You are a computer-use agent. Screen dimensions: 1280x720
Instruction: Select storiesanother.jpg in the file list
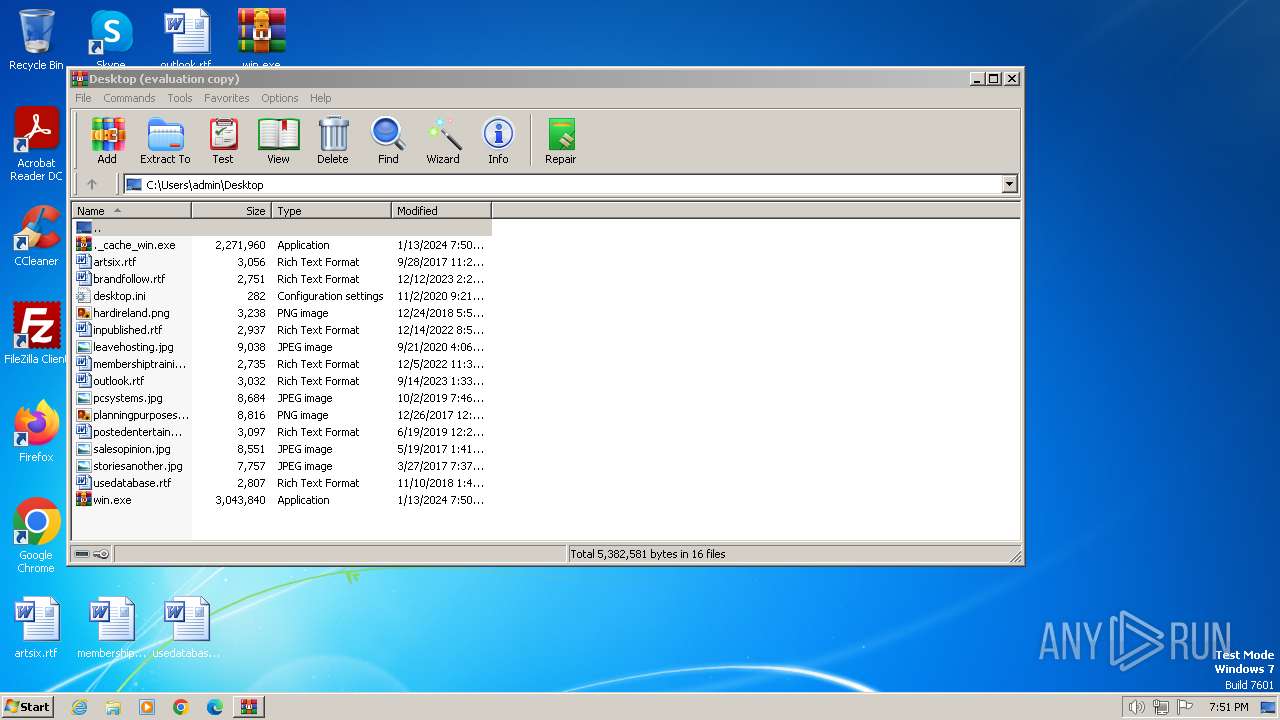click(282, 466)
